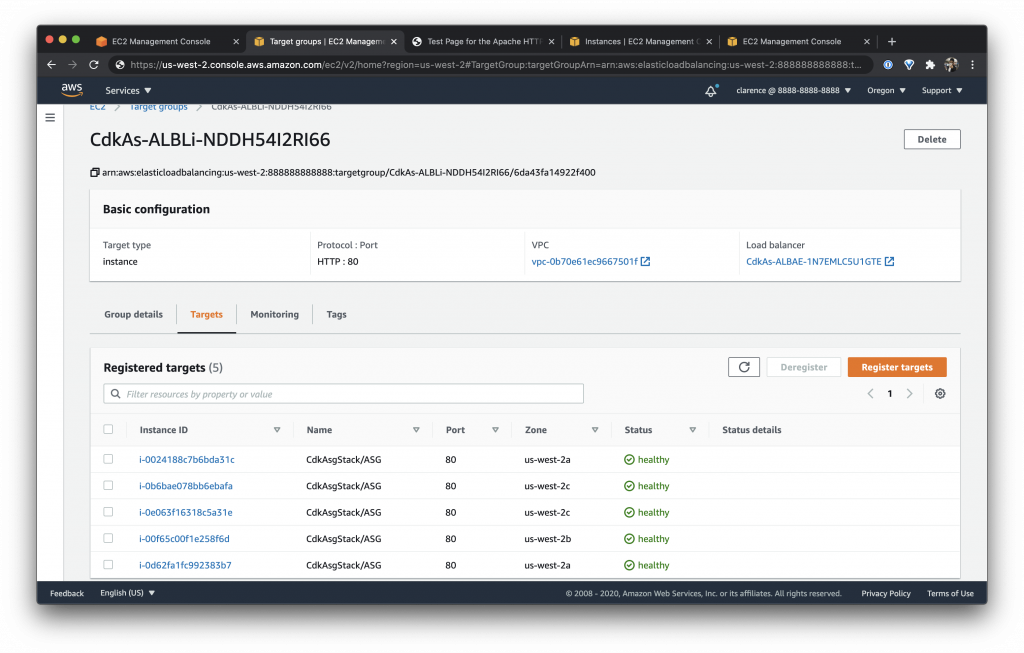Click the blue diamond extension icon
The image size is (1024, 653).
909,65
